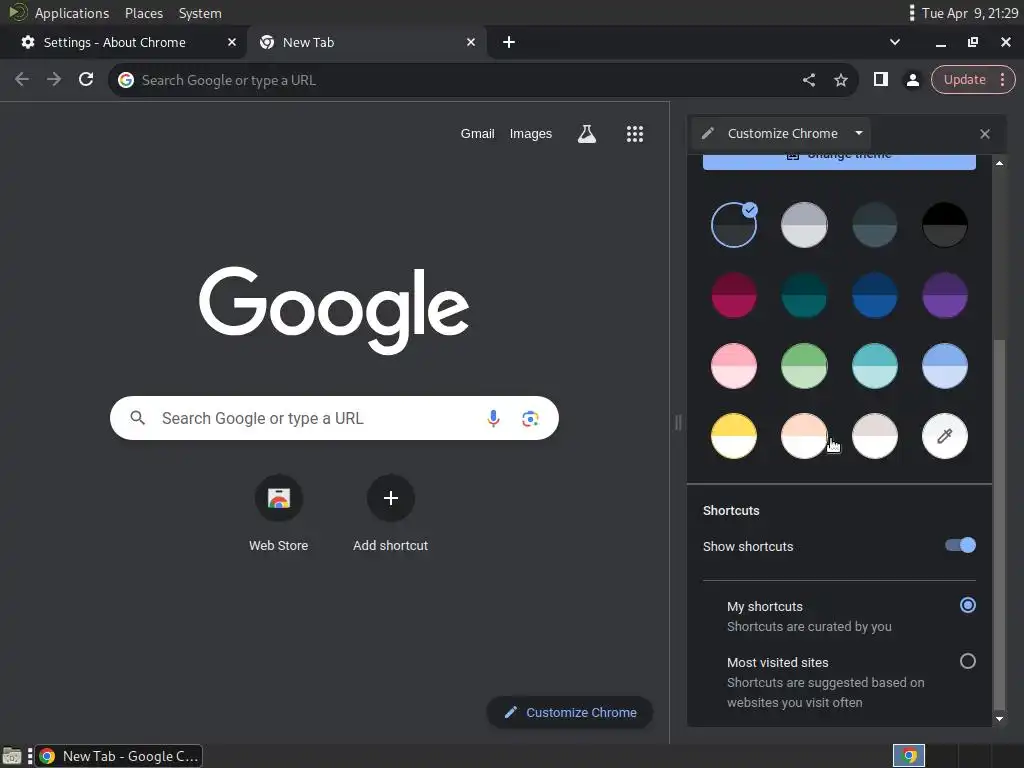
Task: Pick the dark teal color swatch
Action: click(x=804, y=295)
